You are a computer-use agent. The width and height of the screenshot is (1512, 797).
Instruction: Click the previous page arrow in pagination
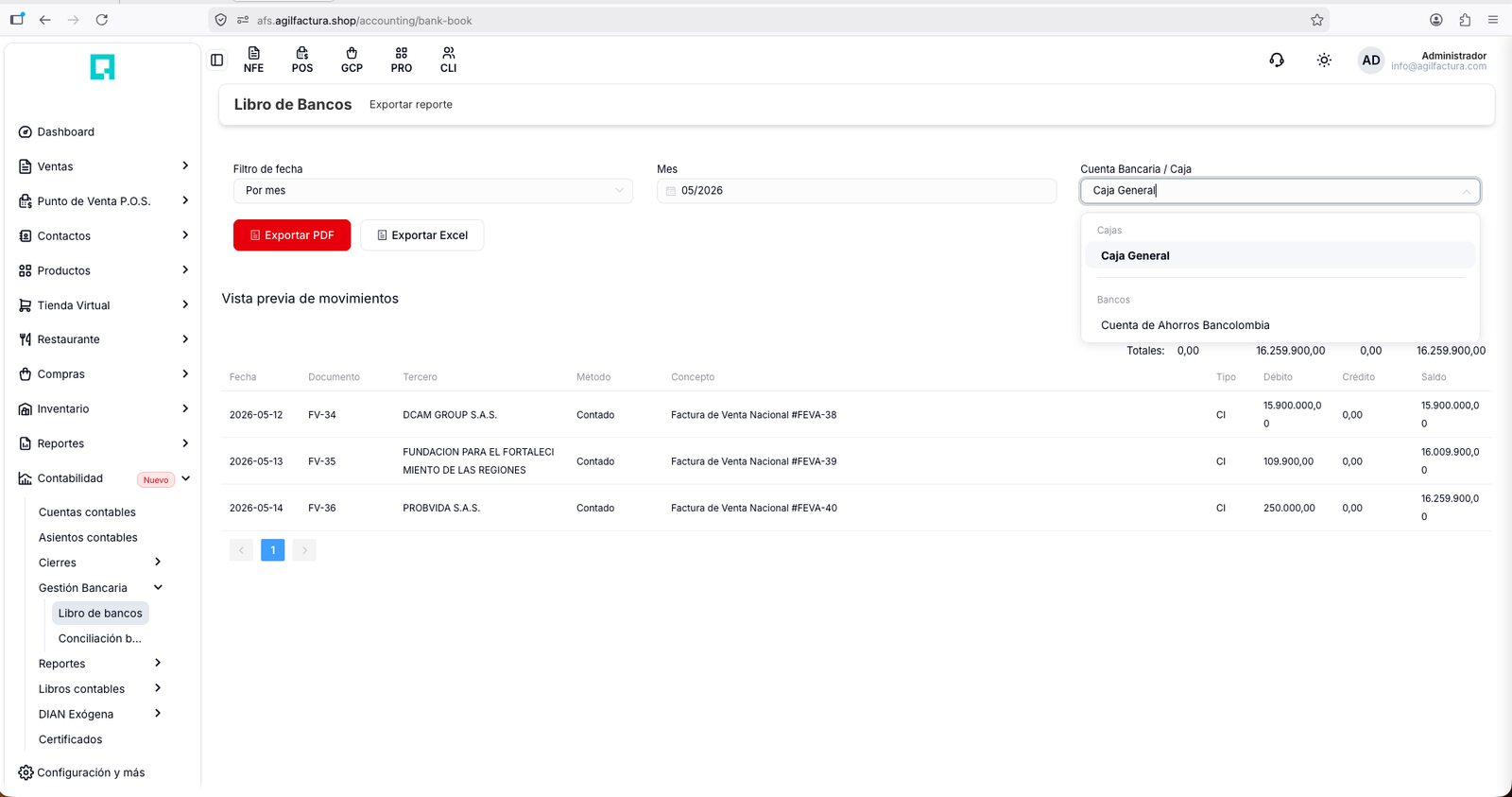tap(241, 550)
